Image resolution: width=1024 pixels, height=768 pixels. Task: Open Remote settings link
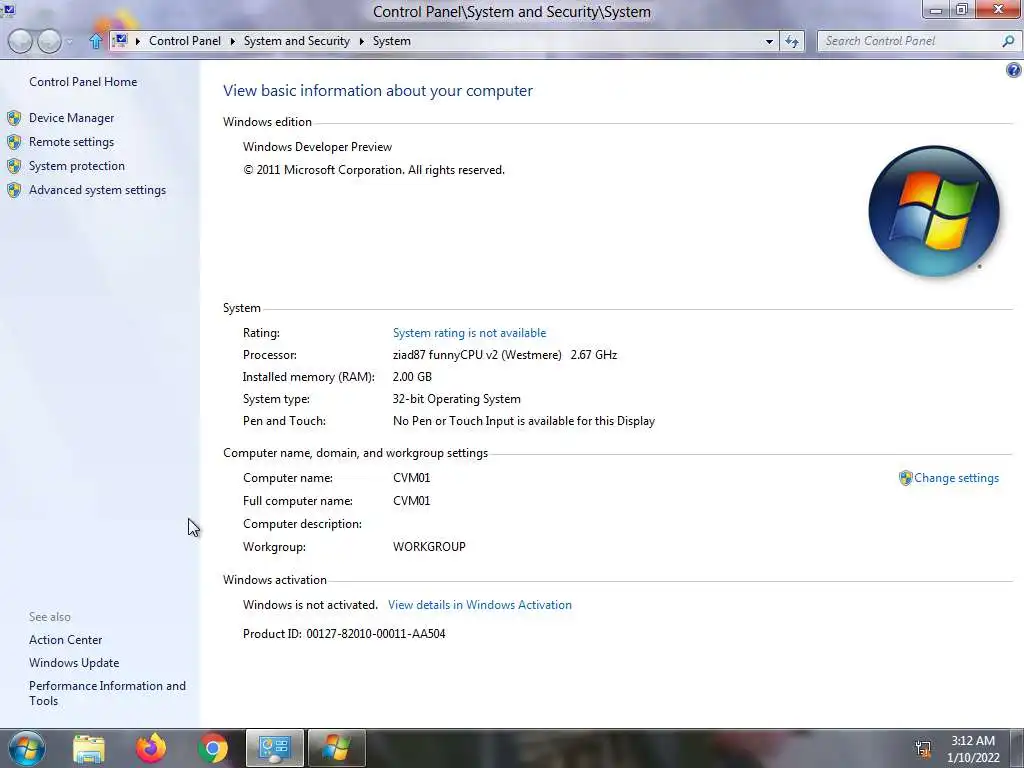coord(71,142)
